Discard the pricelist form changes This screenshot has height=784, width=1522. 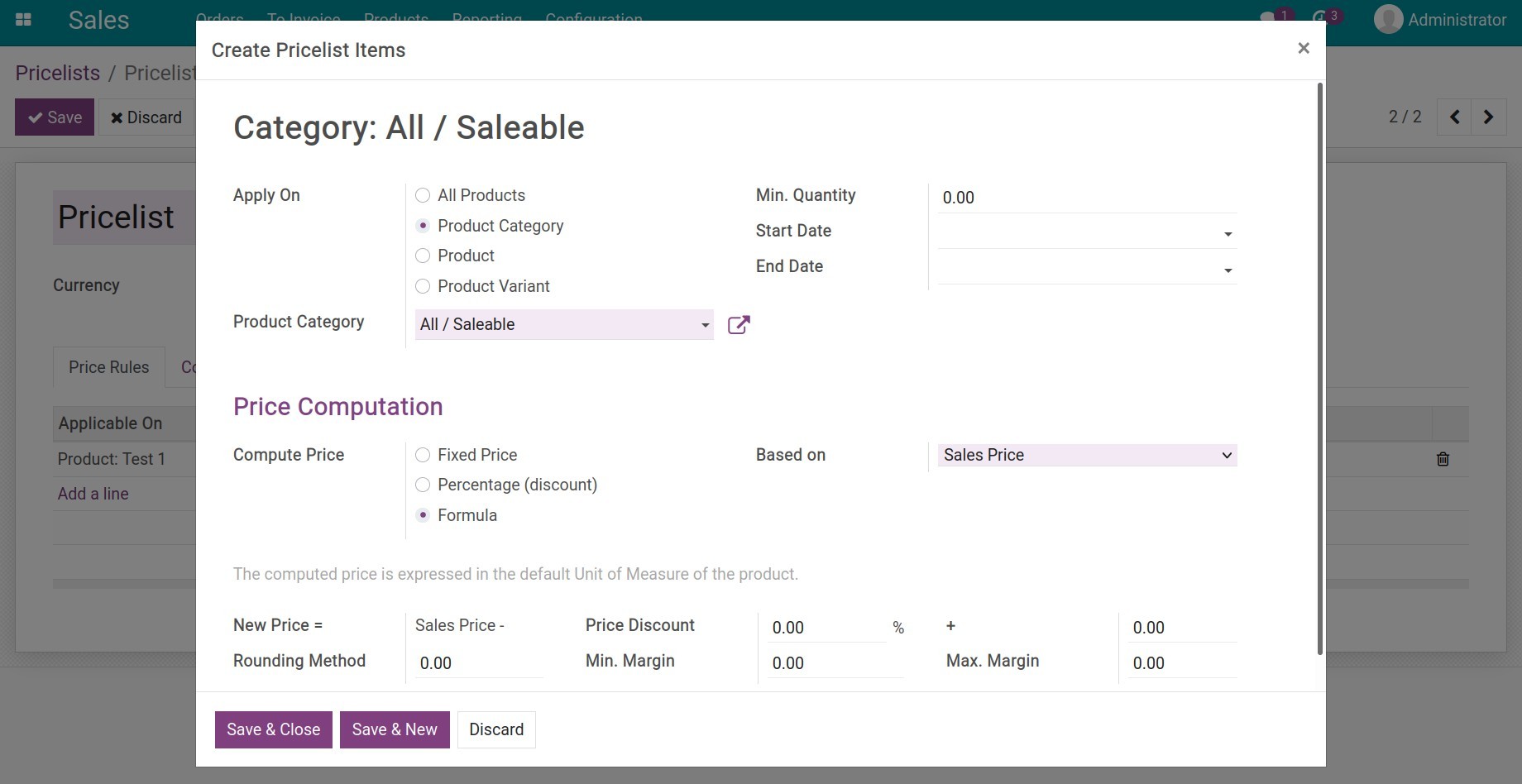pos(146,117)
